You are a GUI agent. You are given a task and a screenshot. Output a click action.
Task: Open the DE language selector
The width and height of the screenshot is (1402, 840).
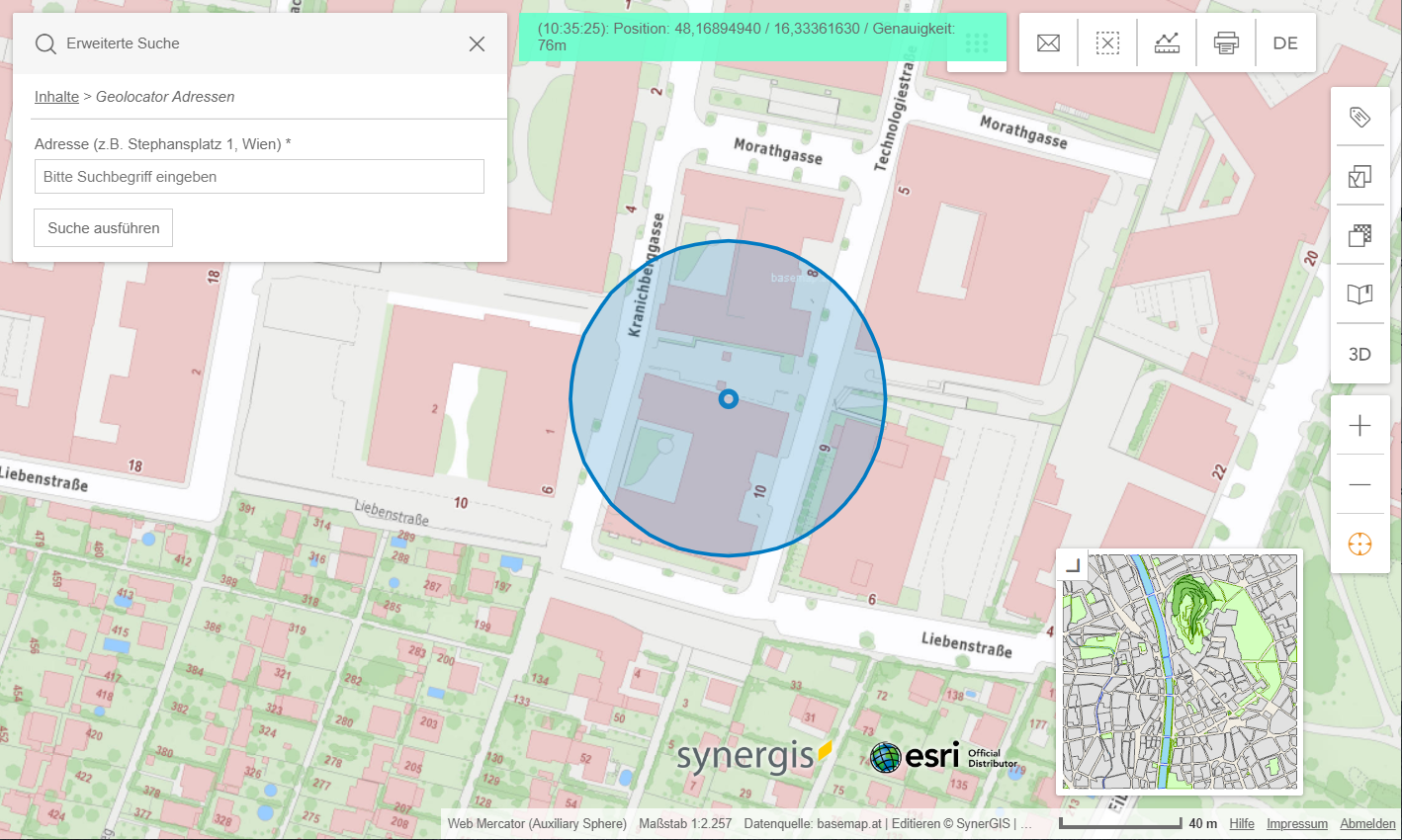pos(1285,42)
